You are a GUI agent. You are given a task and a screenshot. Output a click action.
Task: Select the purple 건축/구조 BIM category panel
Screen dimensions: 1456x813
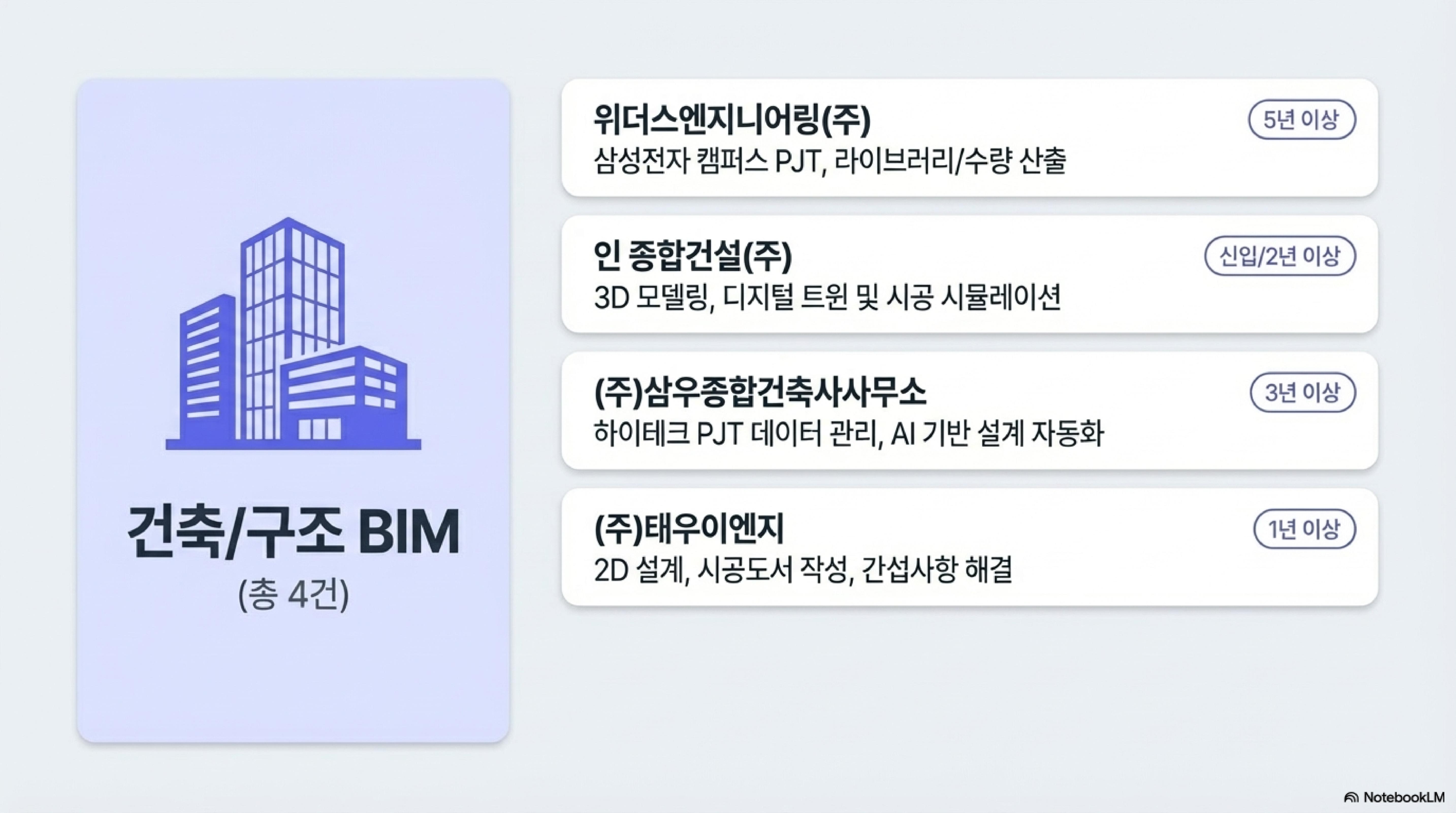[x=293, y=411]
